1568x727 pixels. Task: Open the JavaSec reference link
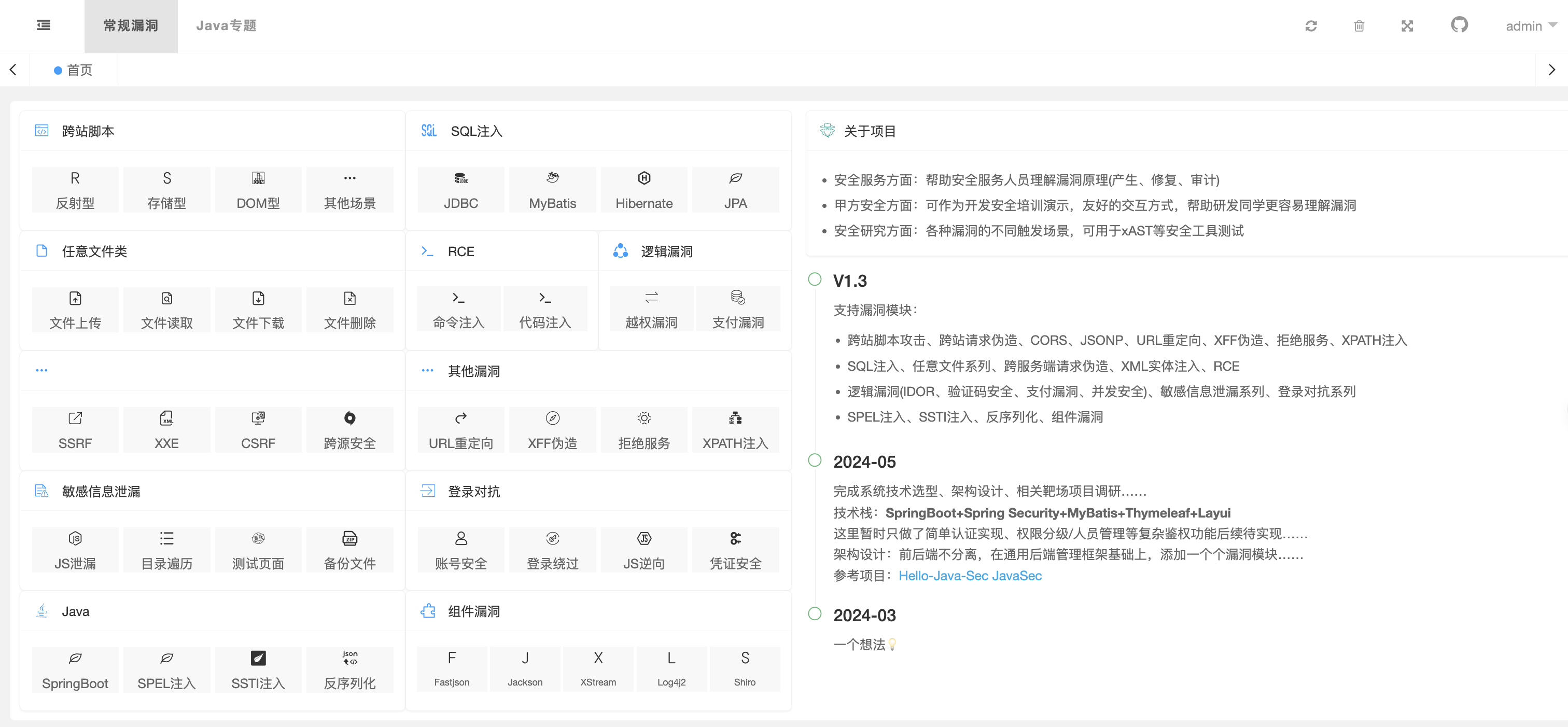pyautogui.click(x=1016, y=576)
